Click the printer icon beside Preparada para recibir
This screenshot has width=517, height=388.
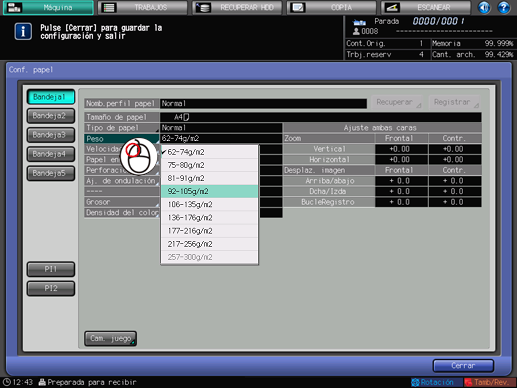[42, 382]
